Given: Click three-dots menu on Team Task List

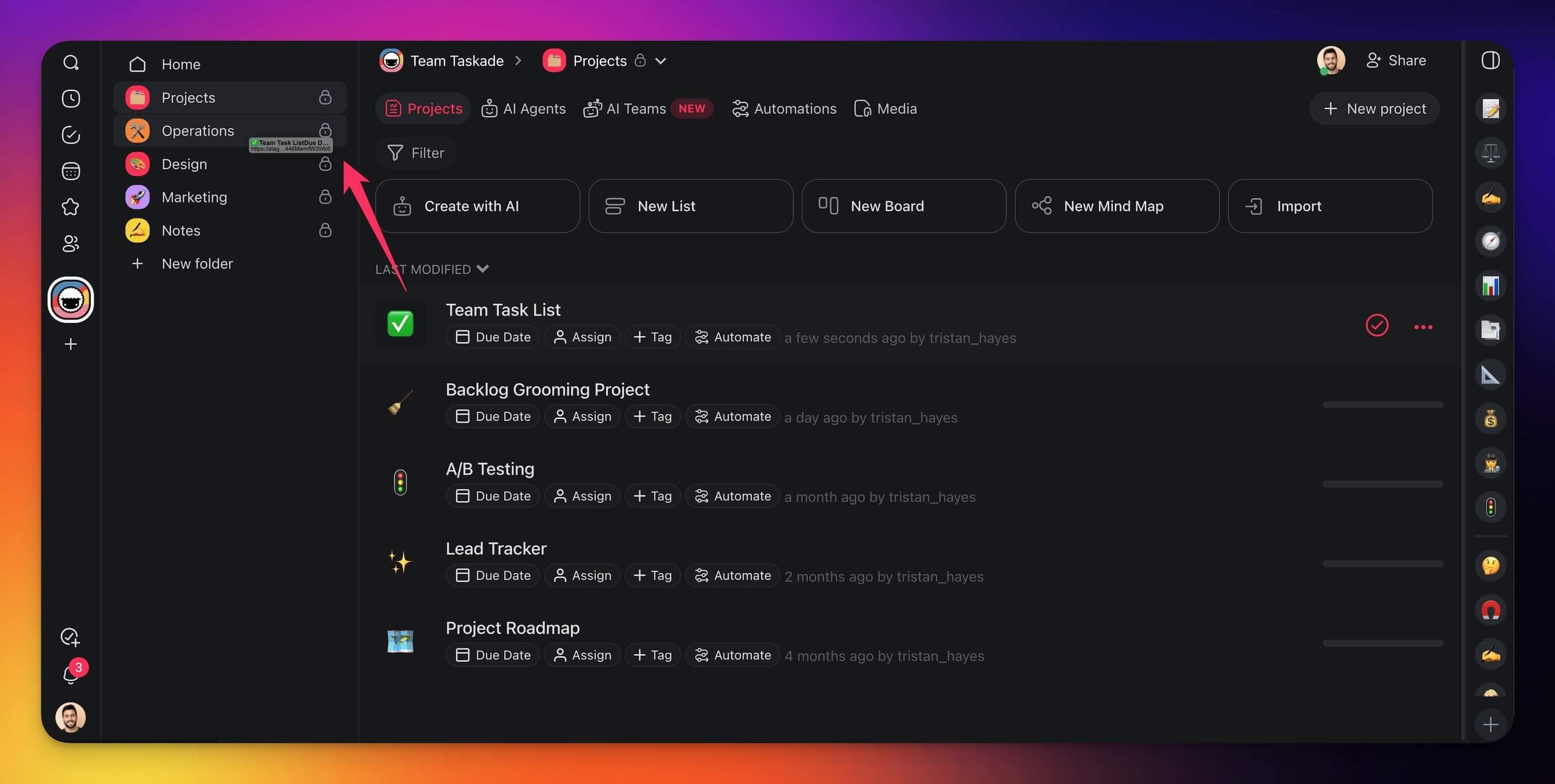Looking at the screenshot, I should [1423, 327].
